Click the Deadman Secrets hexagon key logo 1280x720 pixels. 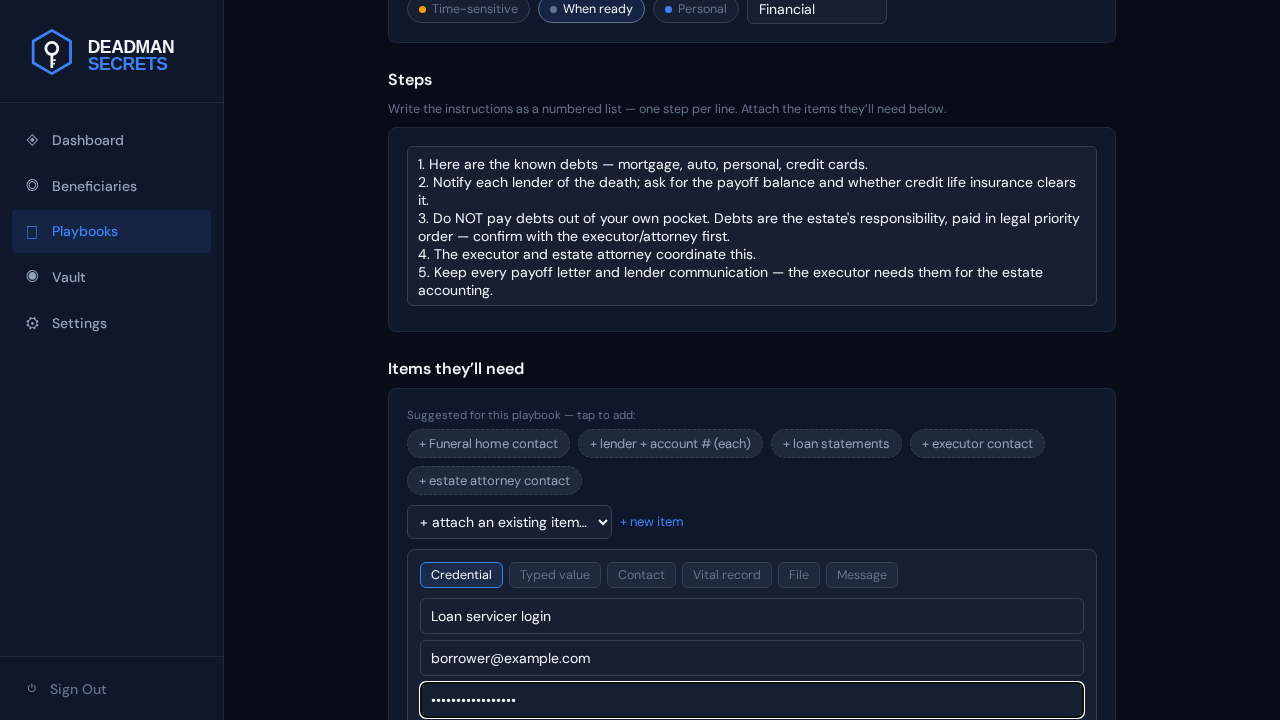(x=52, y=52)
